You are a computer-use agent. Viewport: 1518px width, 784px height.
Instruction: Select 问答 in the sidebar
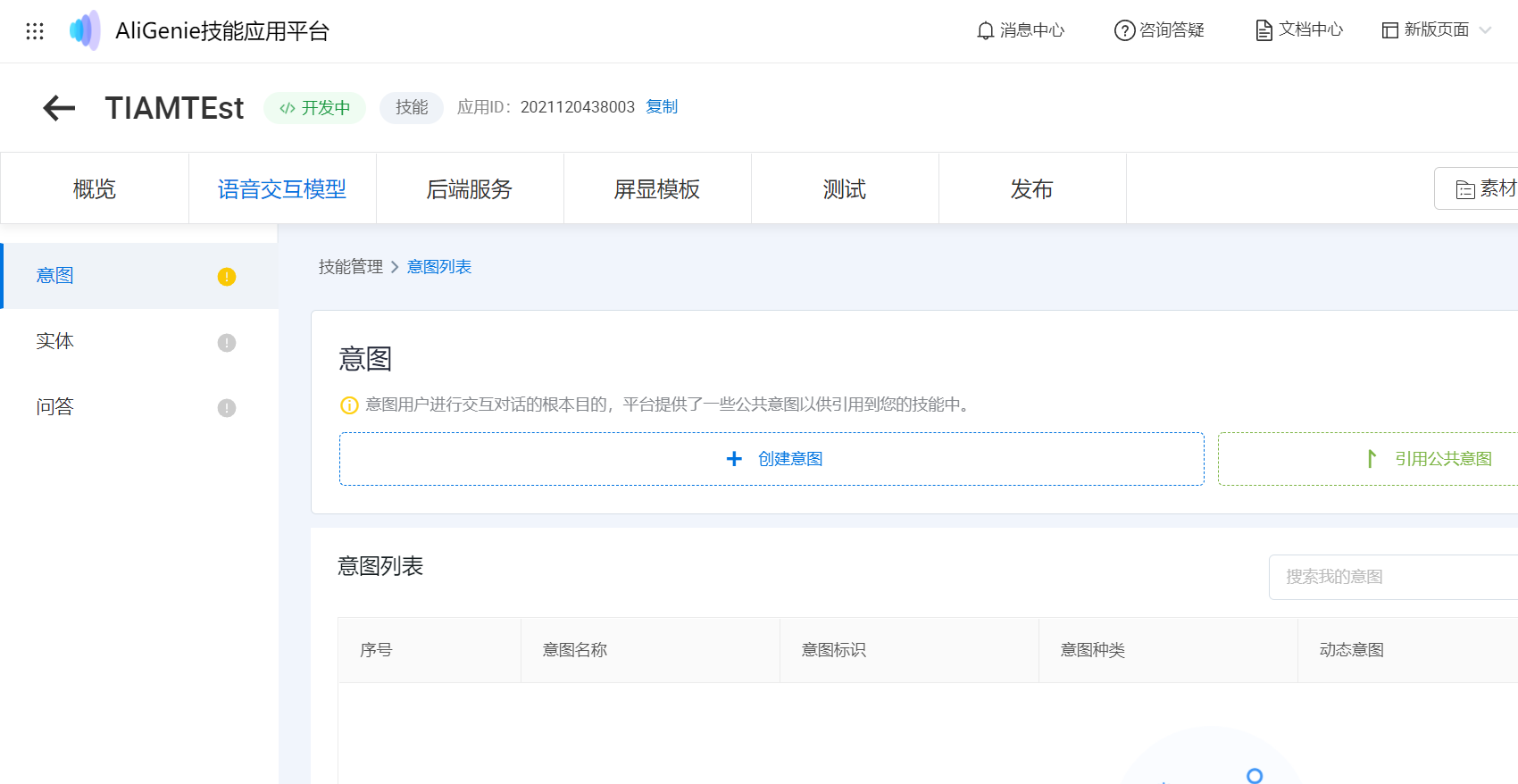pyautogui.click(x=139, y=407)
